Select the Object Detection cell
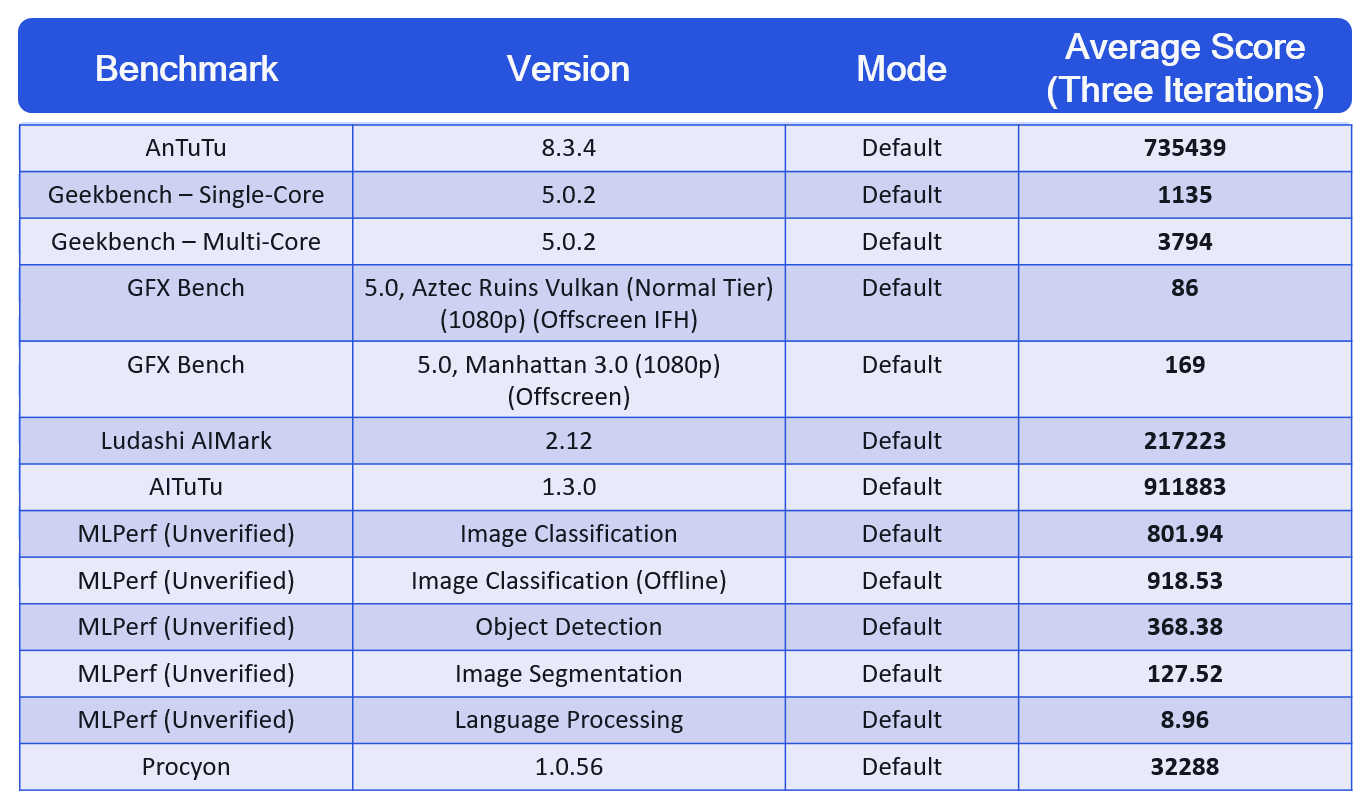Screen dimensions: 1371x808 pos(568,627)
